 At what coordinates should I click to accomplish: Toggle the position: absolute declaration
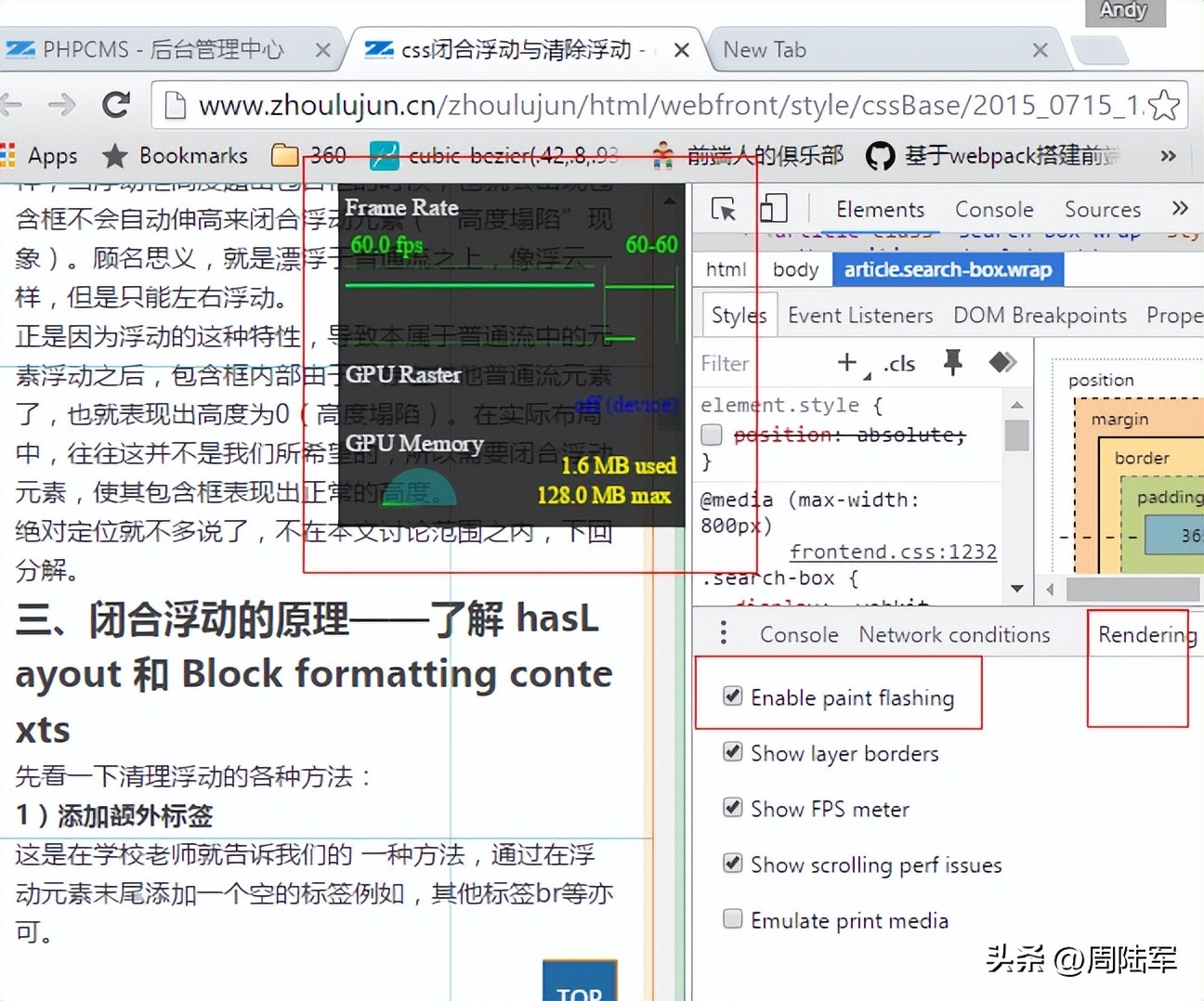pyautogui.click(x=711, y=434)
